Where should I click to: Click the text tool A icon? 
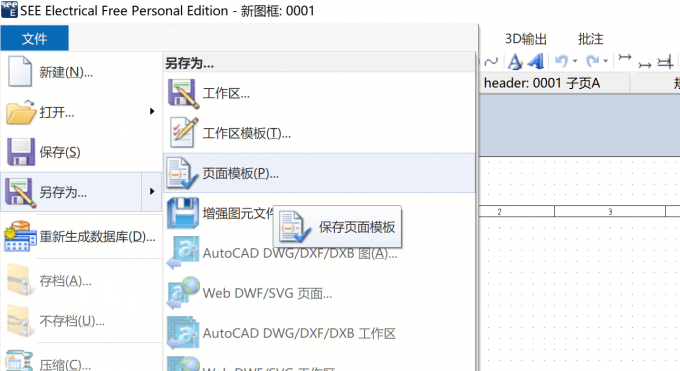click(x=515, y=62)
